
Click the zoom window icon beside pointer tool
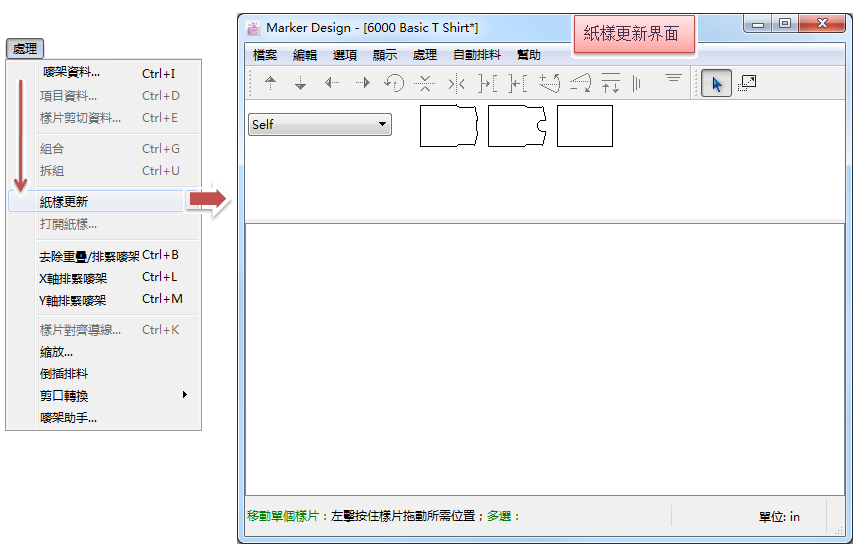(746, 84)
